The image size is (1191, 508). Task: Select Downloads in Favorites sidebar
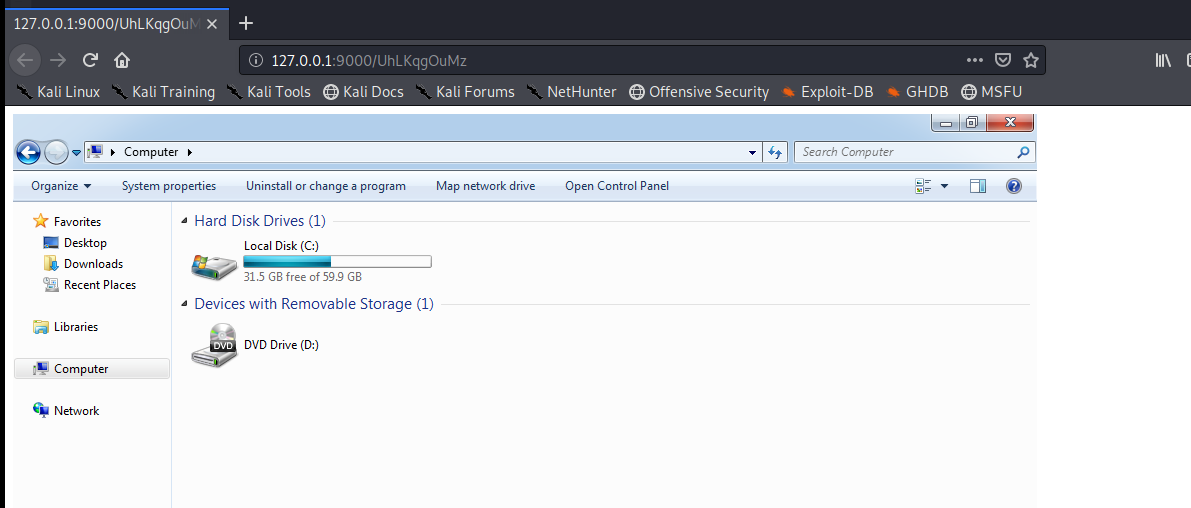point(93,264)
